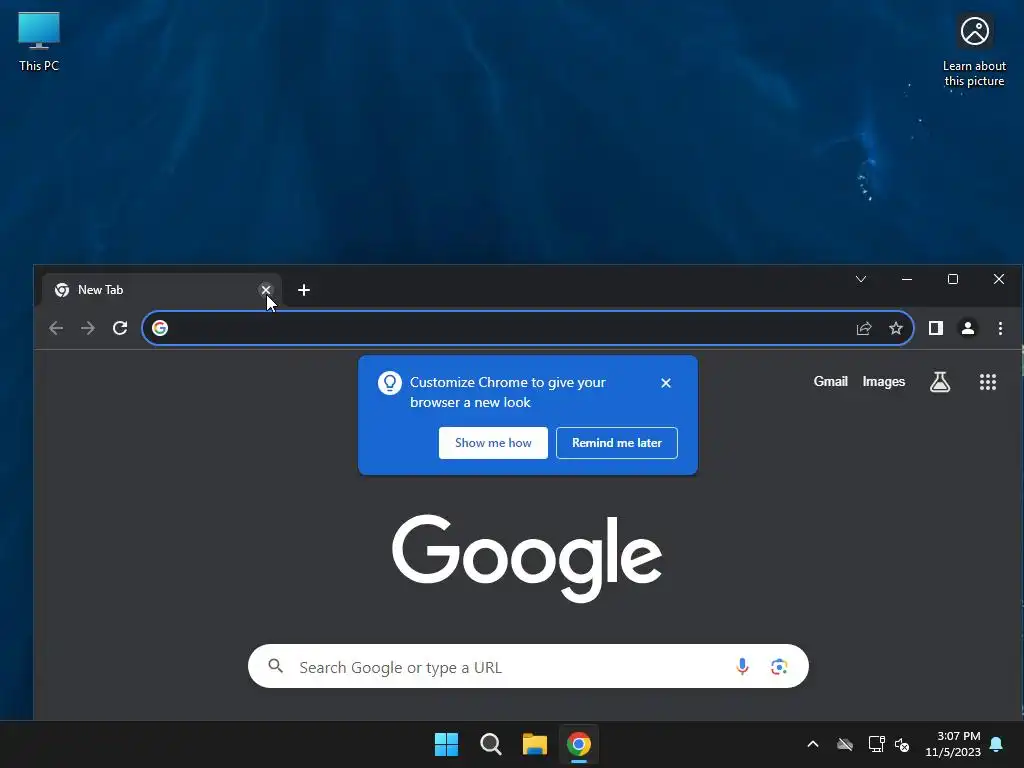Open the Chrome profile menu

pos(968,328)
